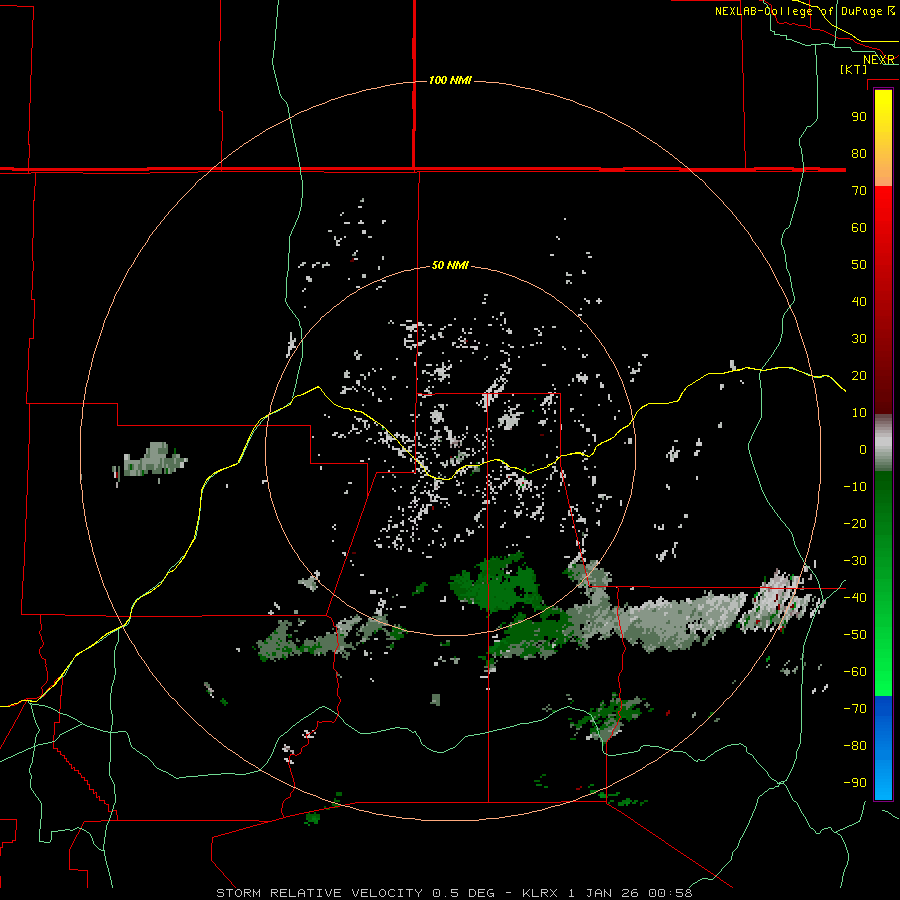Click the "50 NMI" range ring label
The height and width of the screenshot is (900, 900).
(450, 265)
